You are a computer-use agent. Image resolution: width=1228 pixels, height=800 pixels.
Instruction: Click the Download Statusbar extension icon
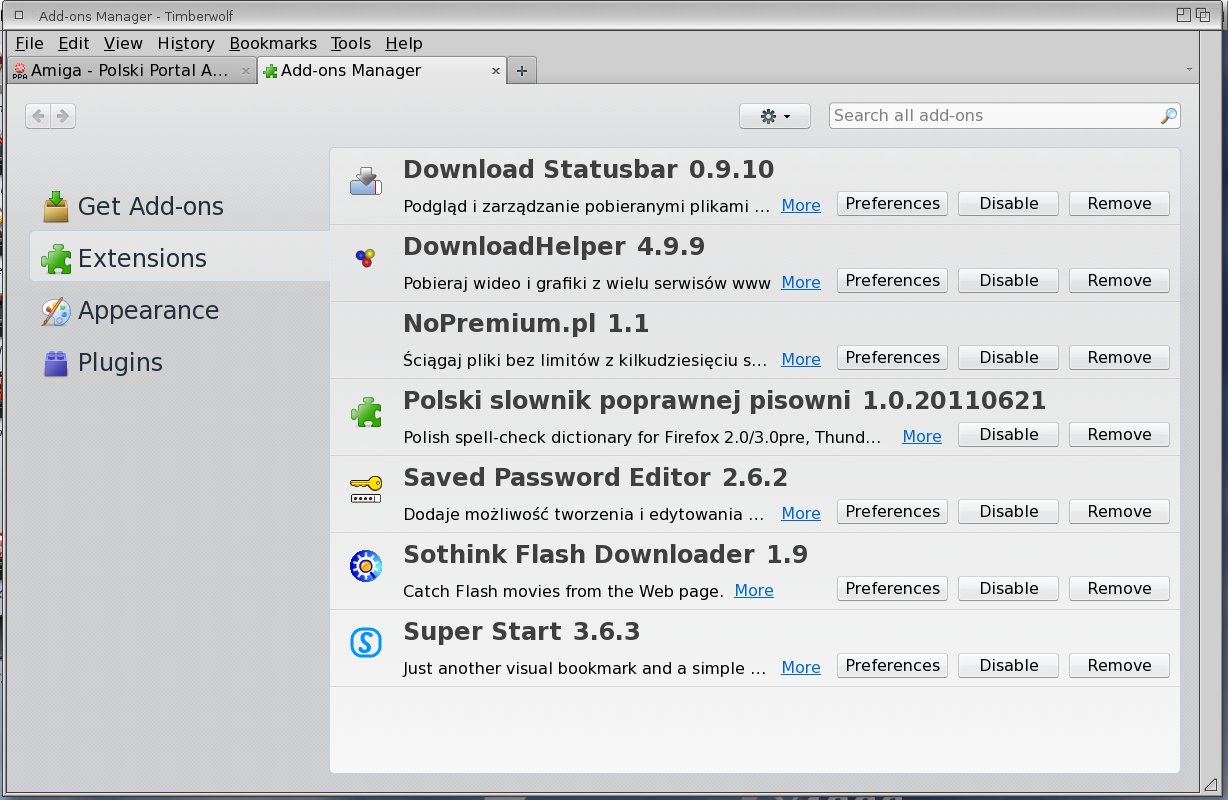(366, 181)
